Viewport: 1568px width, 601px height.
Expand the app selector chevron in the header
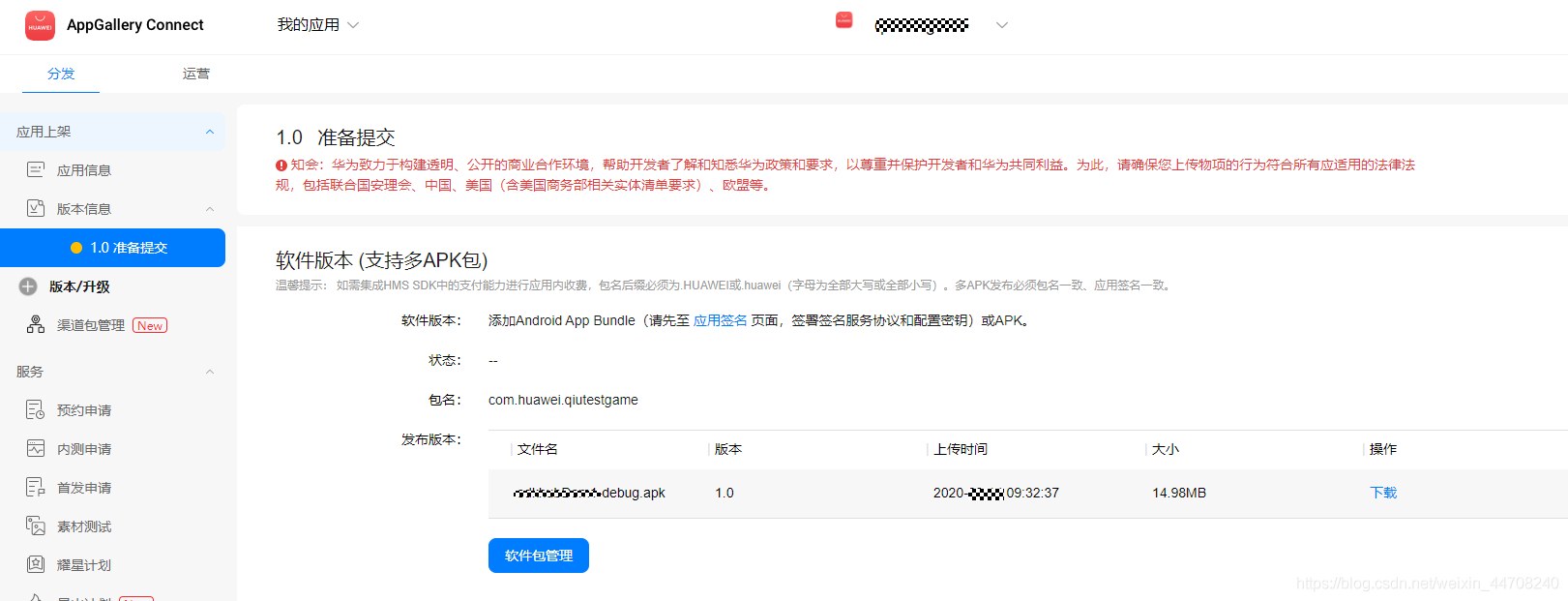[x=1002, y=25]
